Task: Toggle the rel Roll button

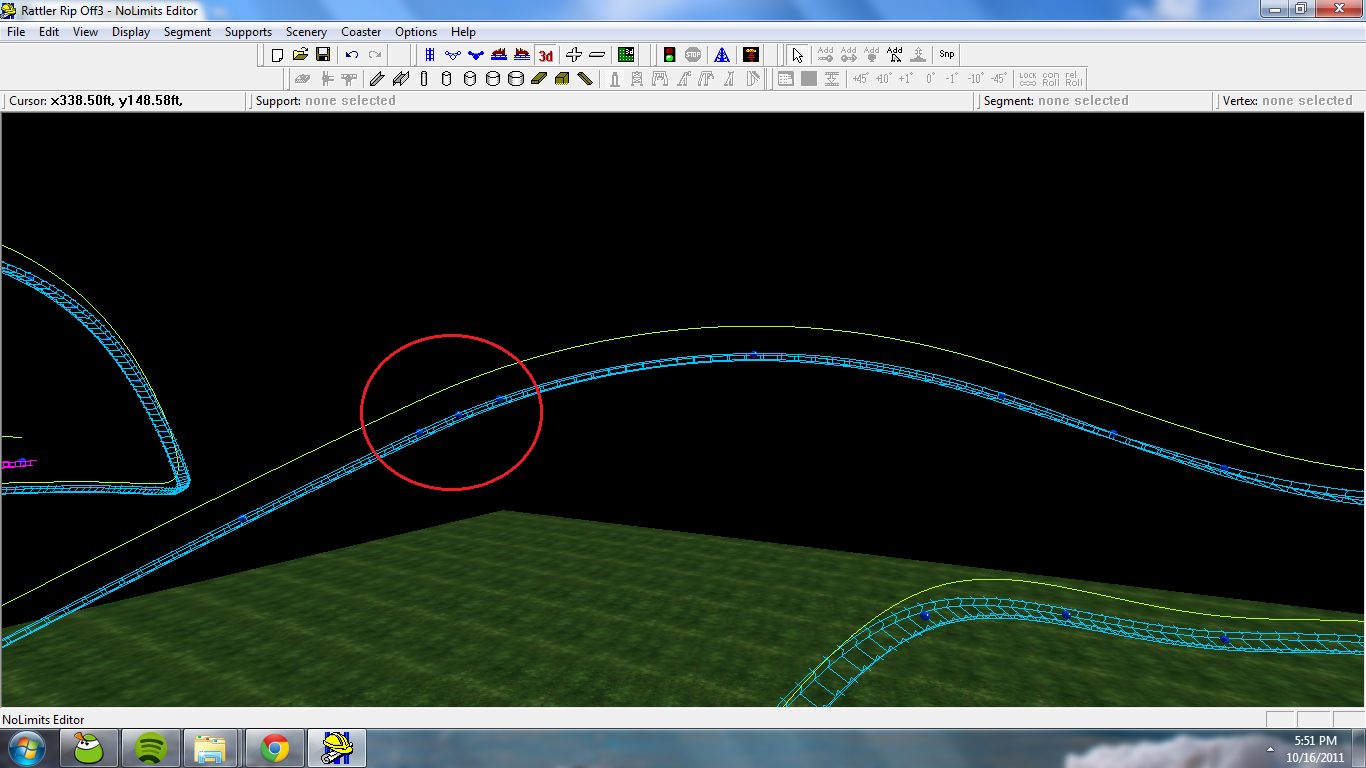Action: point(1074,78)
